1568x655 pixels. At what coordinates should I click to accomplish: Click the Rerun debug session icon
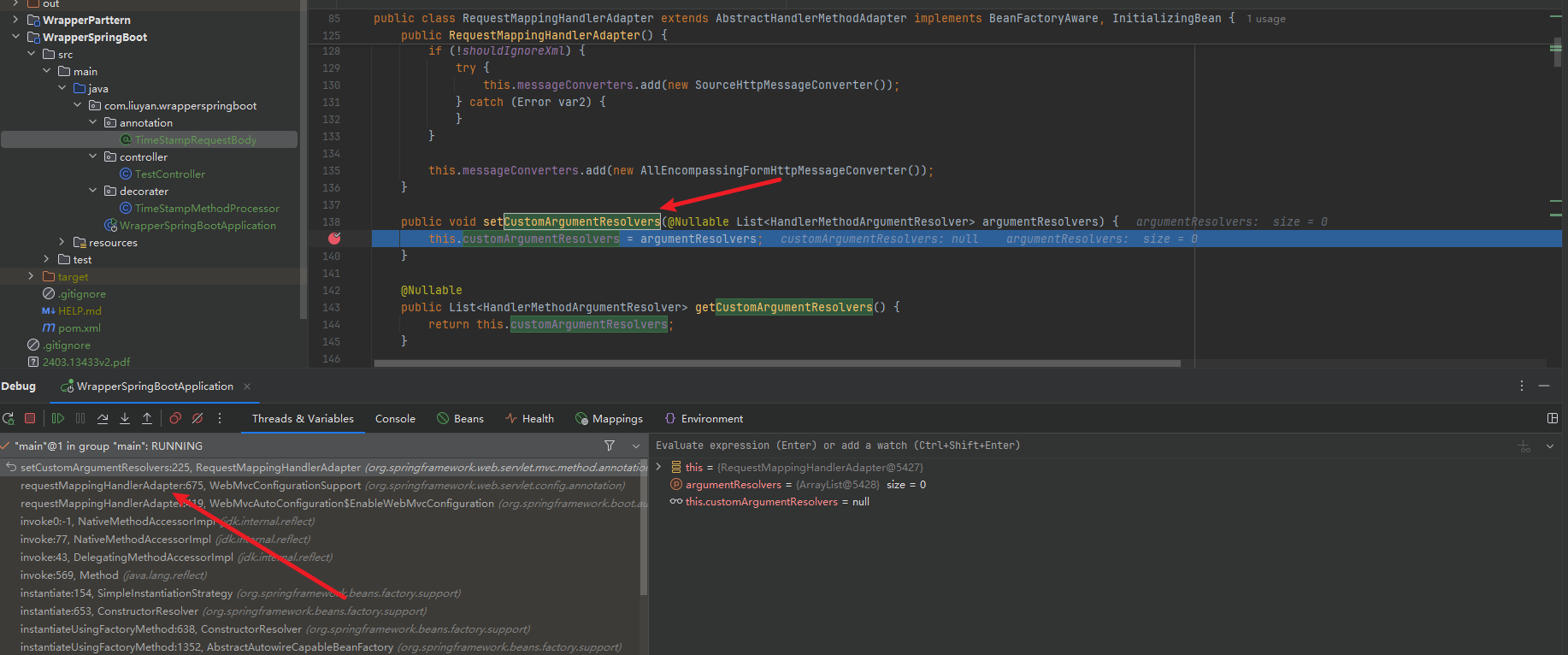9,418
